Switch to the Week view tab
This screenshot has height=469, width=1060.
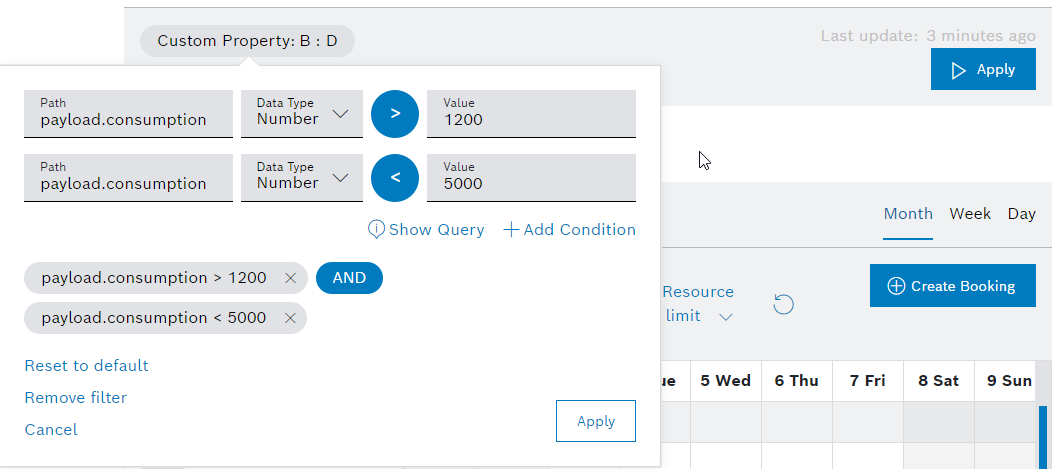(x=970, y=214)
